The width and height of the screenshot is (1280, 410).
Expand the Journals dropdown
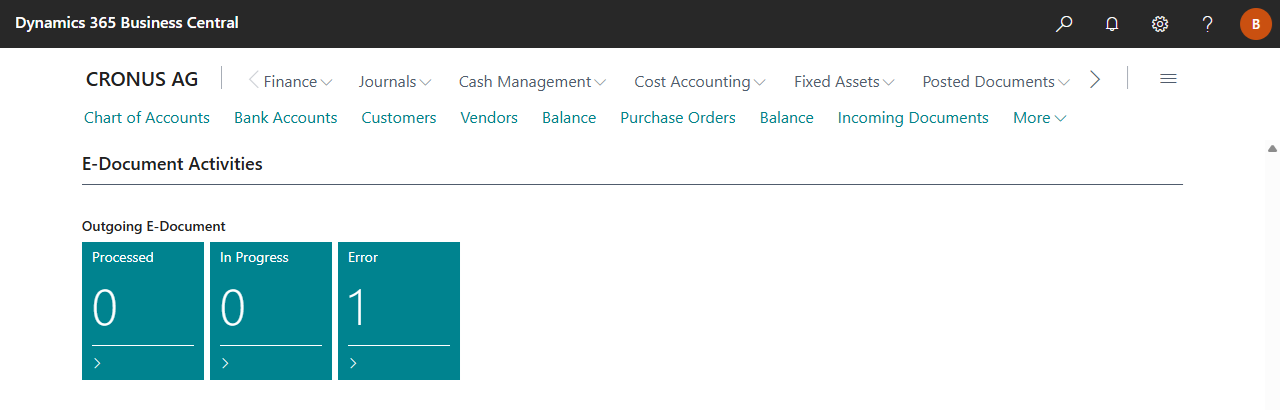tap(394, 82)
